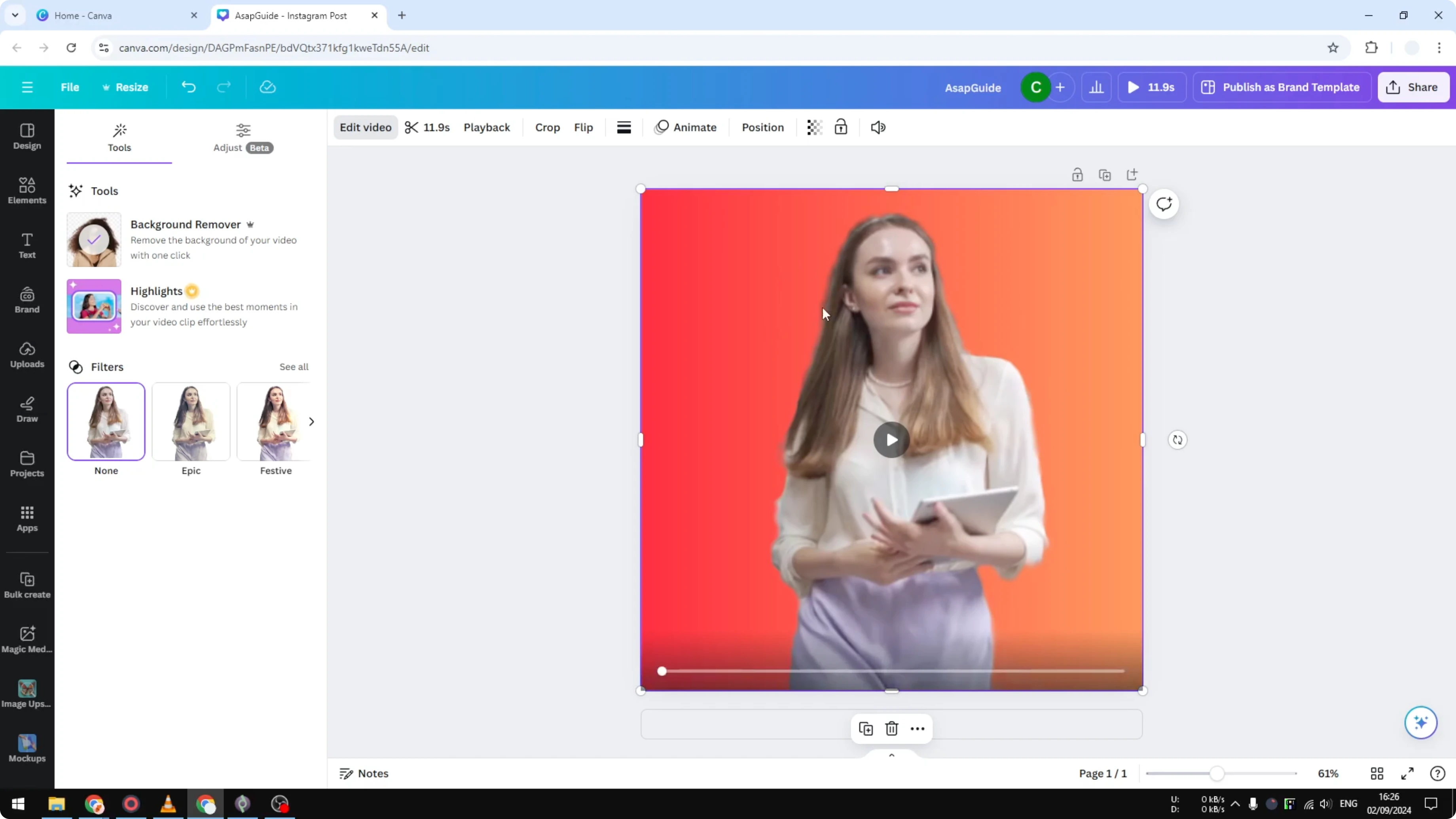Click the Crop button

pos(547,127)
